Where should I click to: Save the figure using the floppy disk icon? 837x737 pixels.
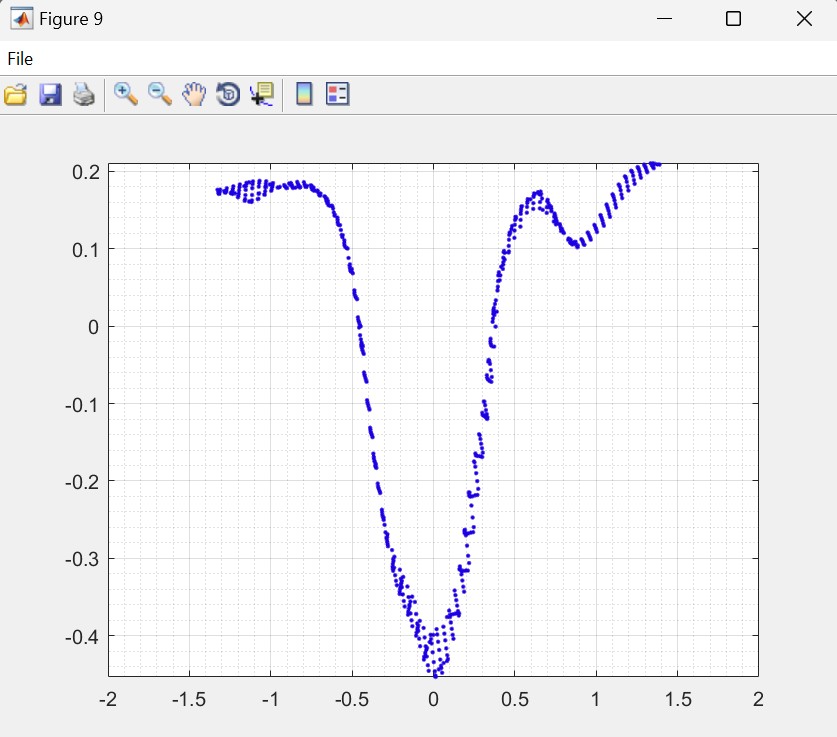pos(50,95)
